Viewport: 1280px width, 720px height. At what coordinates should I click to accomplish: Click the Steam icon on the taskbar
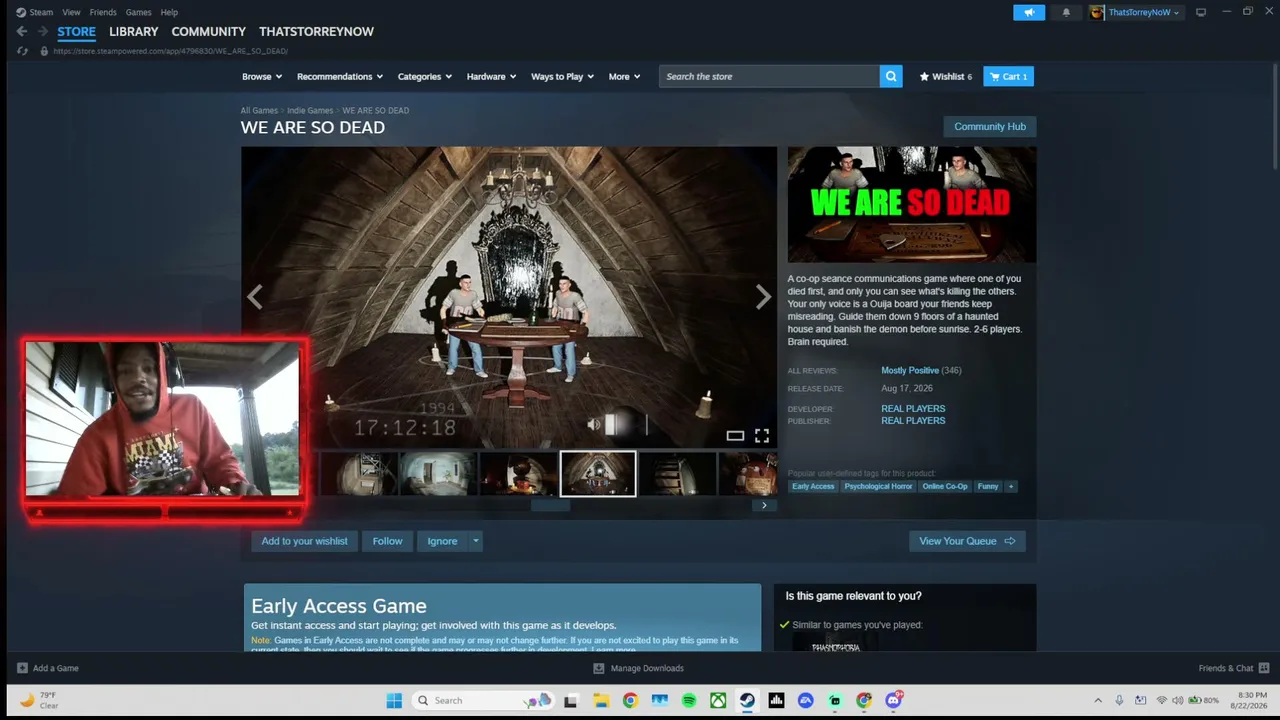click(x=747, y=700)
